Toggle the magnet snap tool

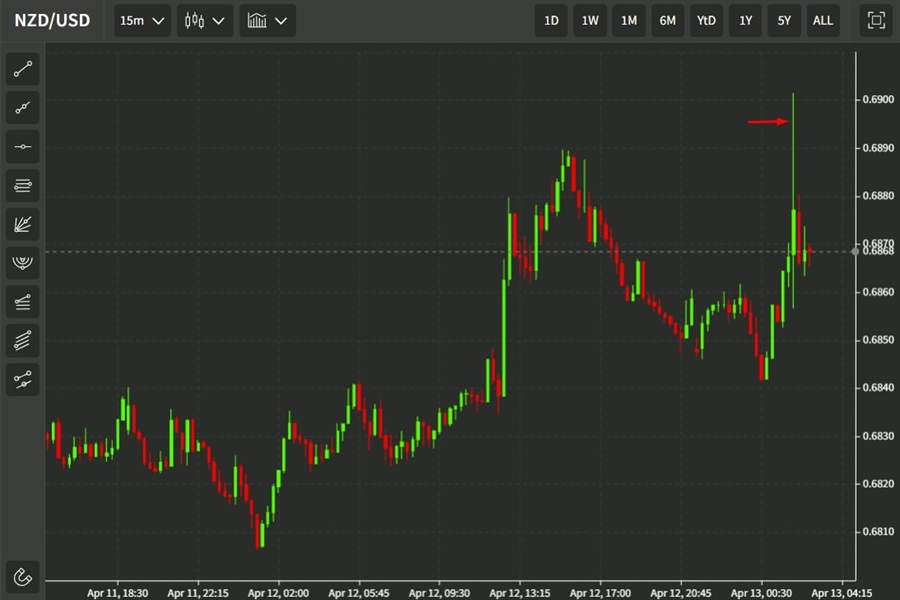pos(22,577)
